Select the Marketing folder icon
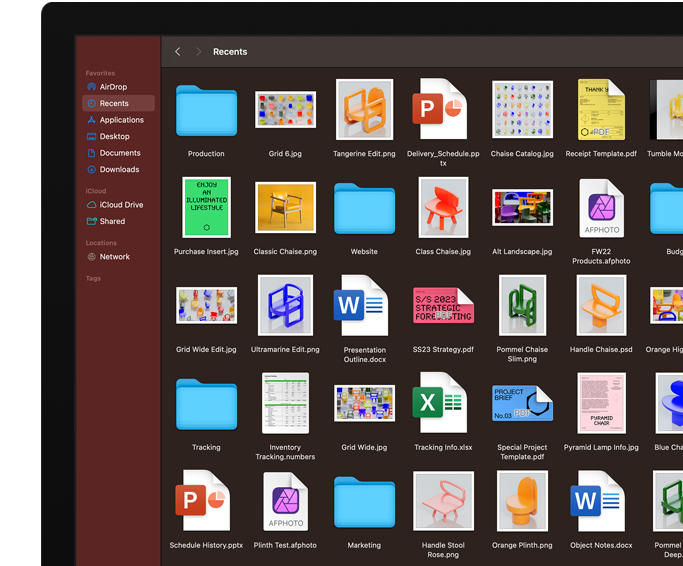Viewport: 683px width, 566px height. 365,502
